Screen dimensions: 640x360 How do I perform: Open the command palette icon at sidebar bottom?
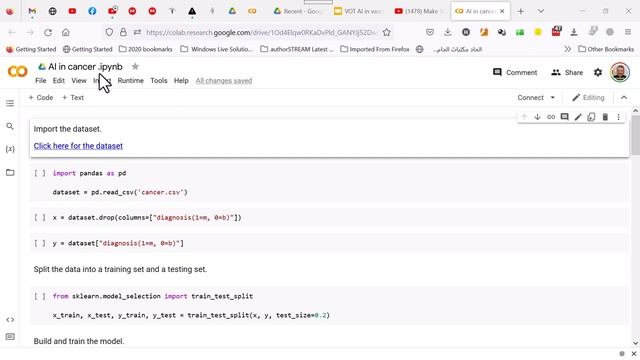(10, 337)
